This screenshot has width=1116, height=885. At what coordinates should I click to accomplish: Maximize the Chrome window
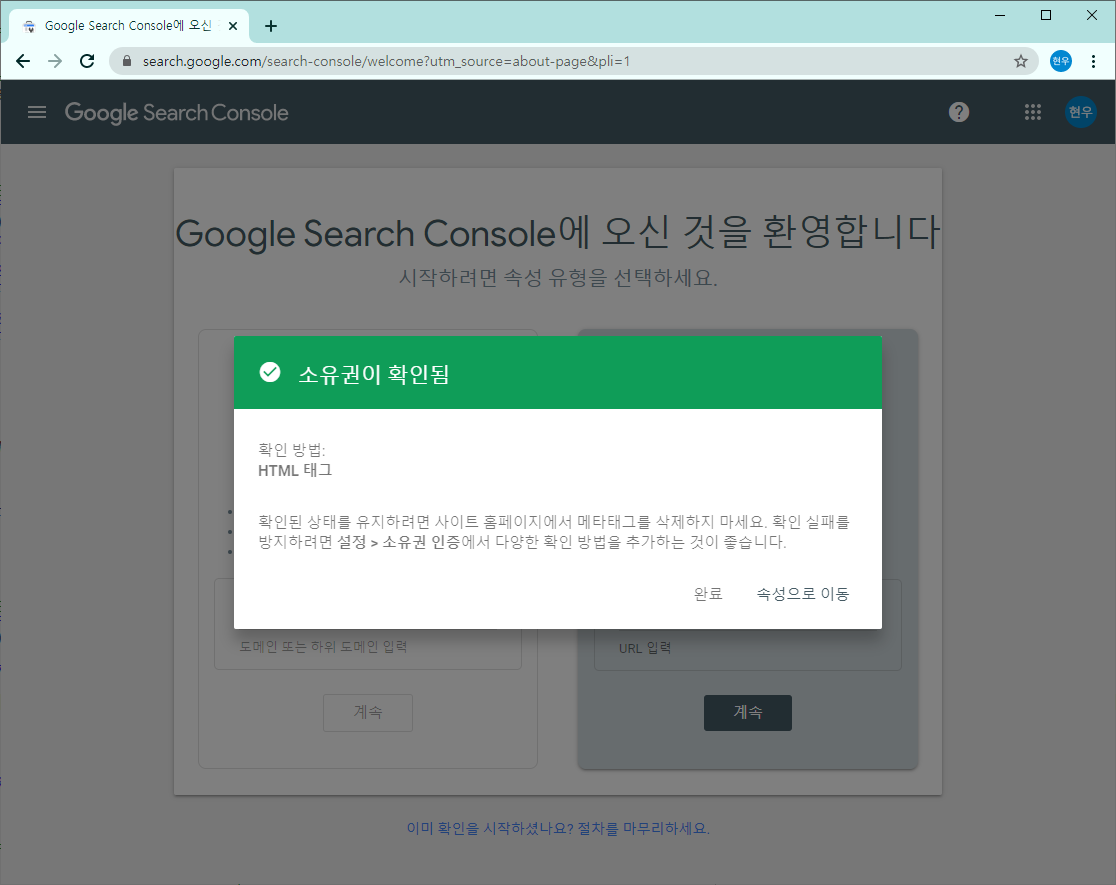tap(1046, 15)
